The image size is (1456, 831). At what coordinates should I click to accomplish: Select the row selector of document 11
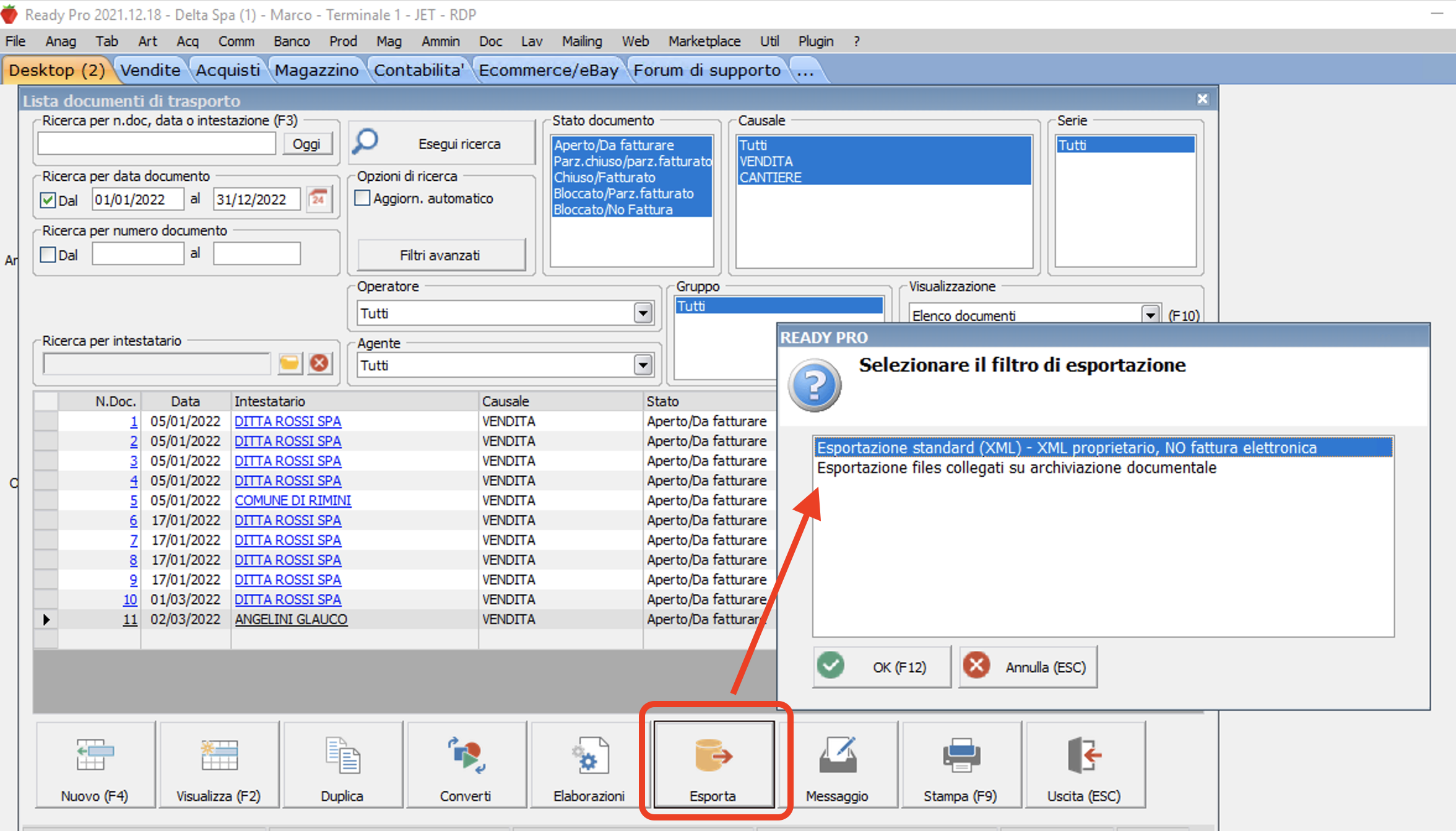click(x=46, y=619)
